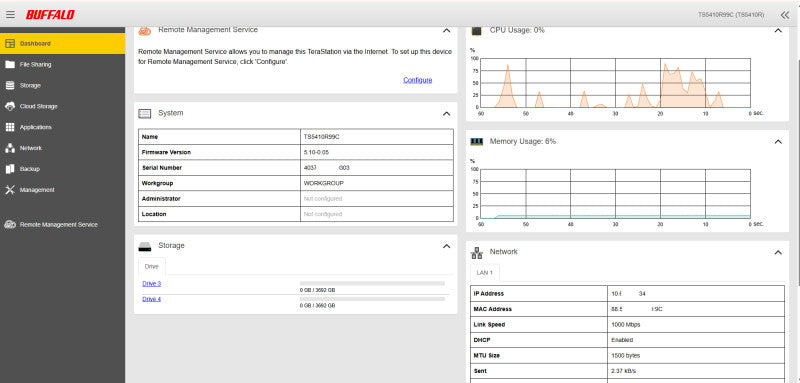800x383 pixels.
Task: Click the CPU Usage panel icon
Action: (477, 31)
